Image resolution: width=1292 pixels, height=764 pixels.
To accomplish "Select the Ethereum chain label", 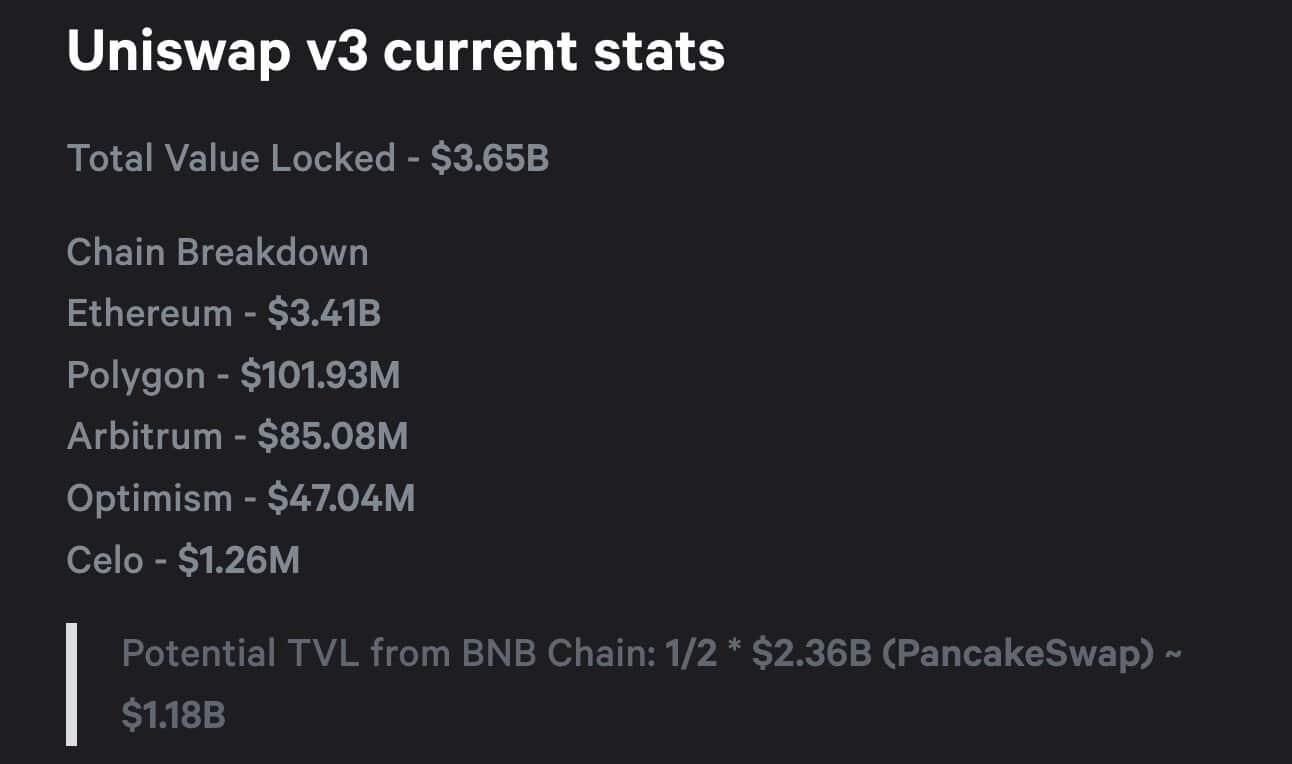I will pyautogui.click(x=149, y=314).
